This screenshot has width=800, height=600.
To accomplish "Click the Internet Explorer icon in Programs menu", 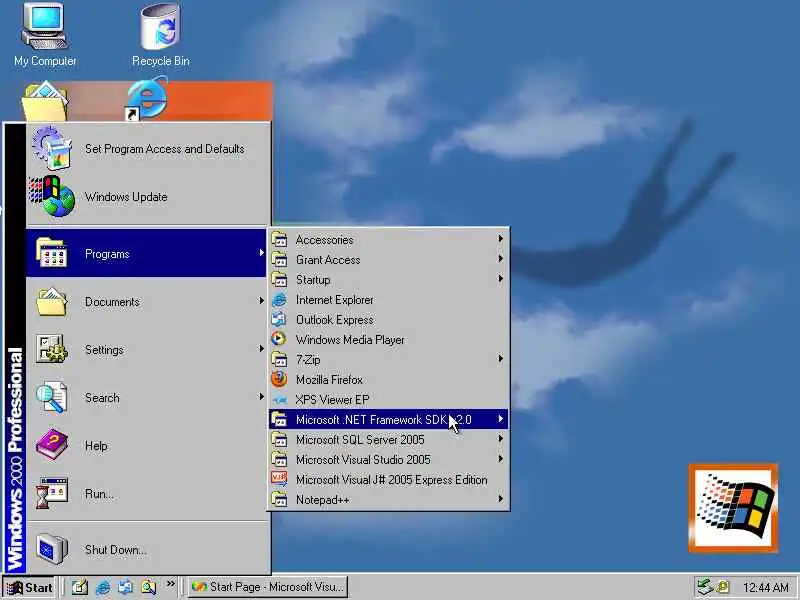I will [x=279, y=299].
